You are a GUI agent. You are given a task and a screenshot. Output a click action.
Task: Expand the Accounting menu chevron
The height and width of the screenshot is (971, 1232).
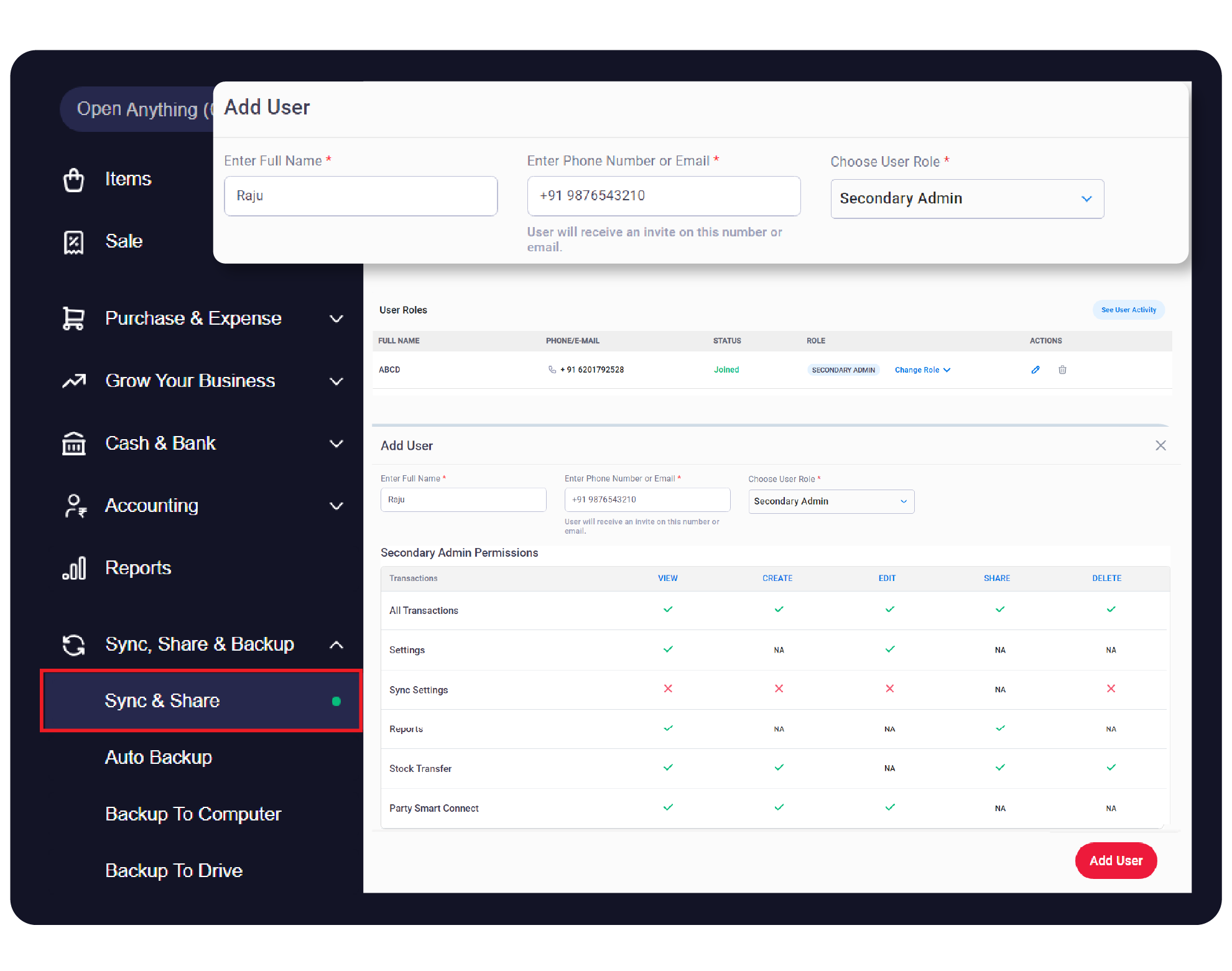click(336, 506)
